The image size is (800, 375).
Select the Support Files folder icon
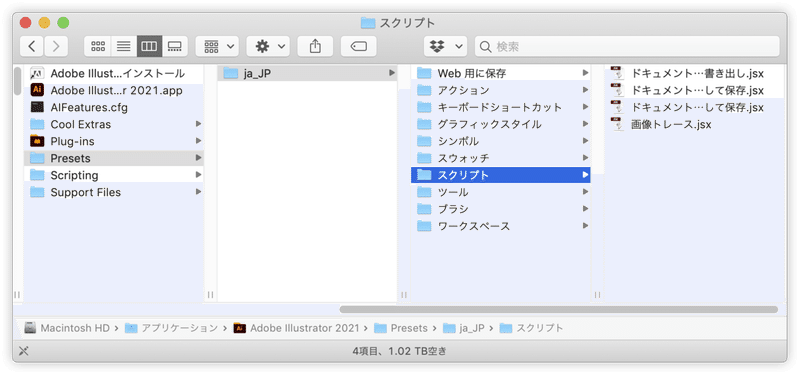[x=37, y=192]
